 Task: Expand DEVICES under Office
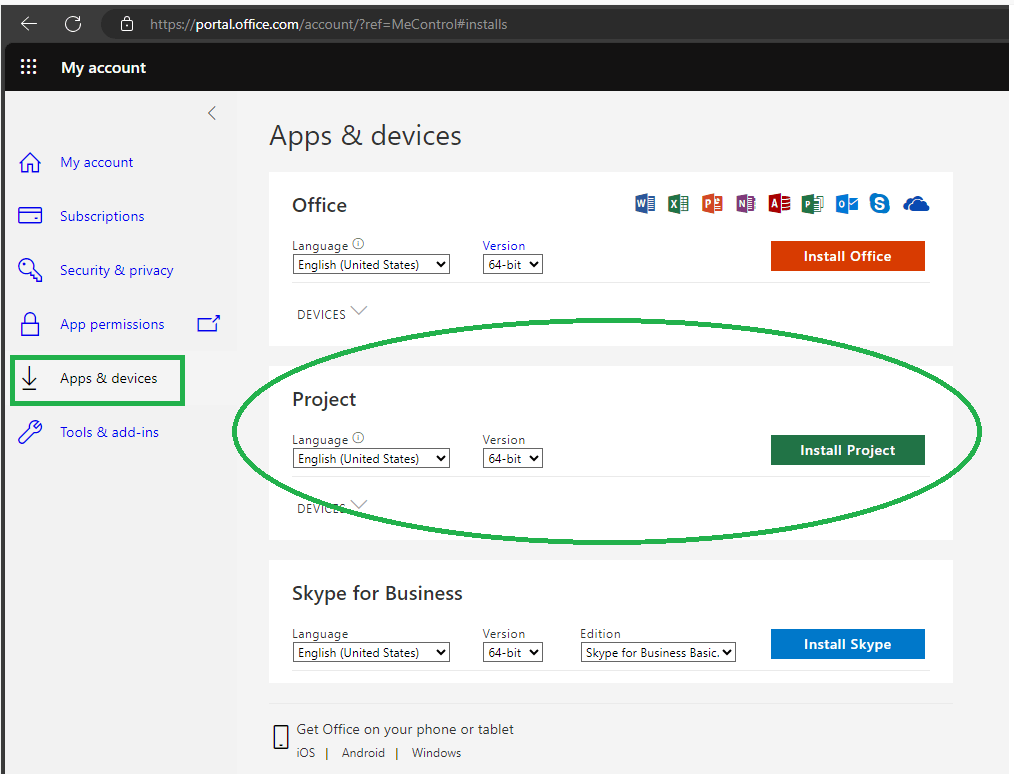332,314
